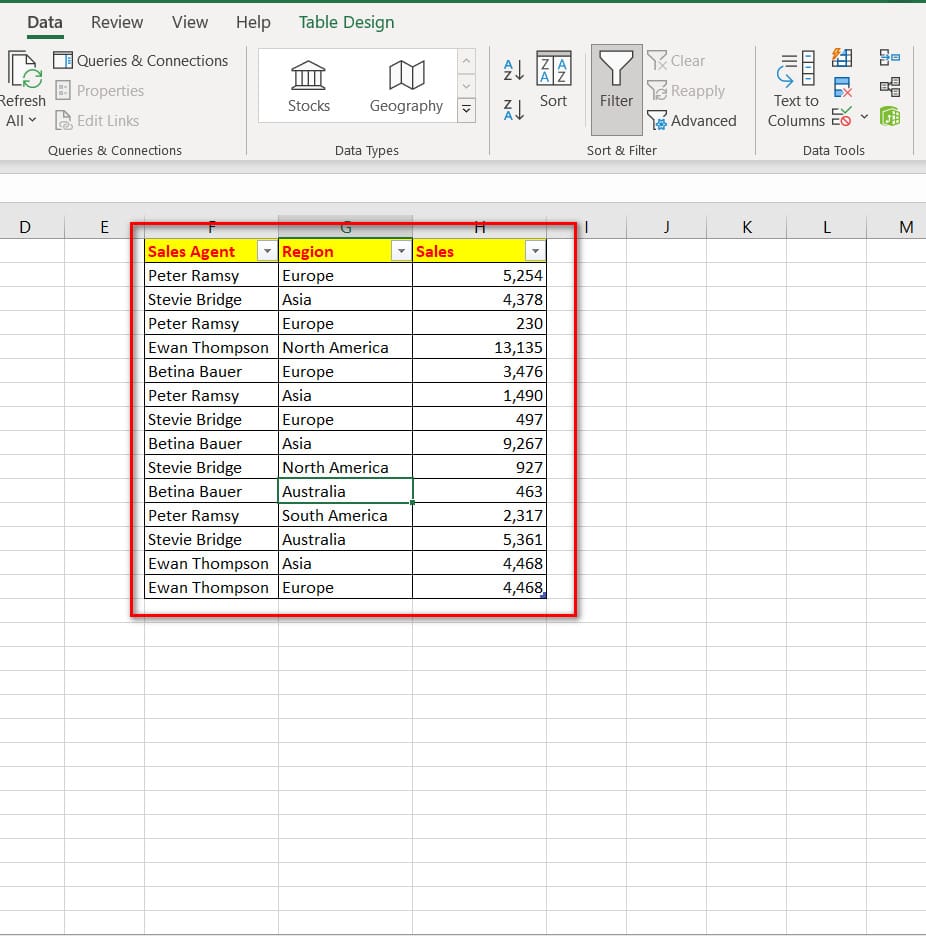This screenshot has height=936, width=926.
Task: Select the cell containing North America 13,135 sales
Action: click(479, 348)
